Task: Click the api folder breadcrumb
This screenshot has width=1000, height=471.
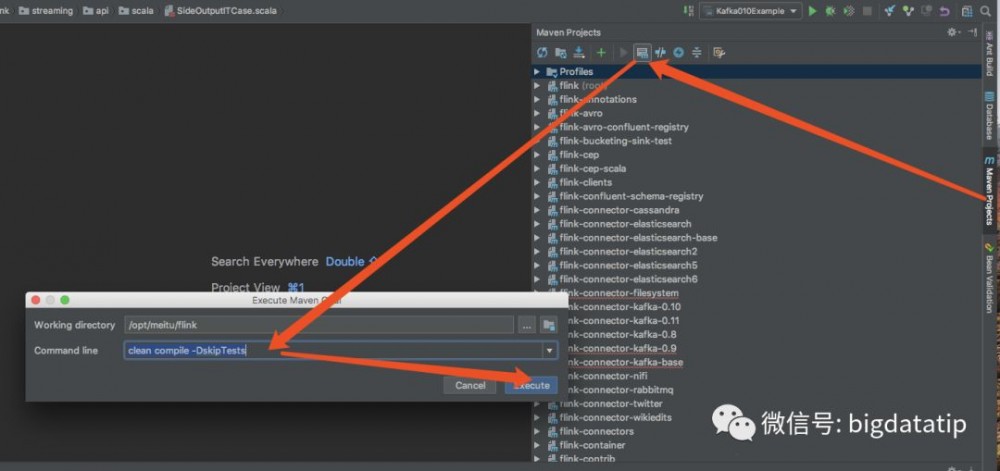Action: [96, 11]
